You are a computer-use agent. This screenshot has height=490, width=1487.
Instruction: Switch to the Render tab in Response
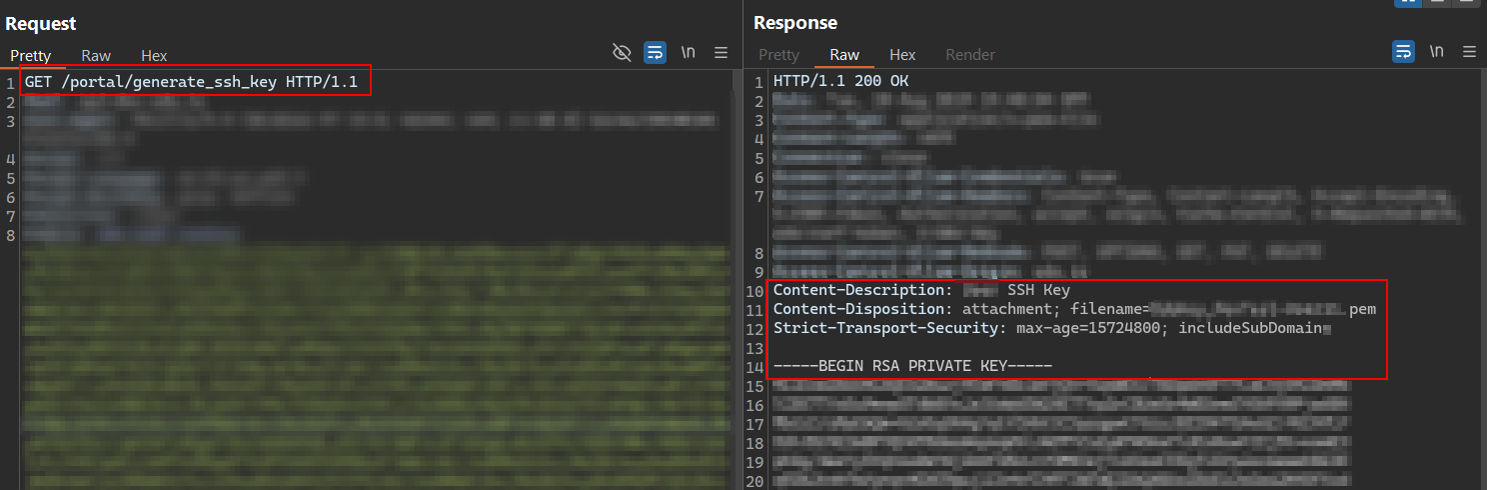coord(970,56)
